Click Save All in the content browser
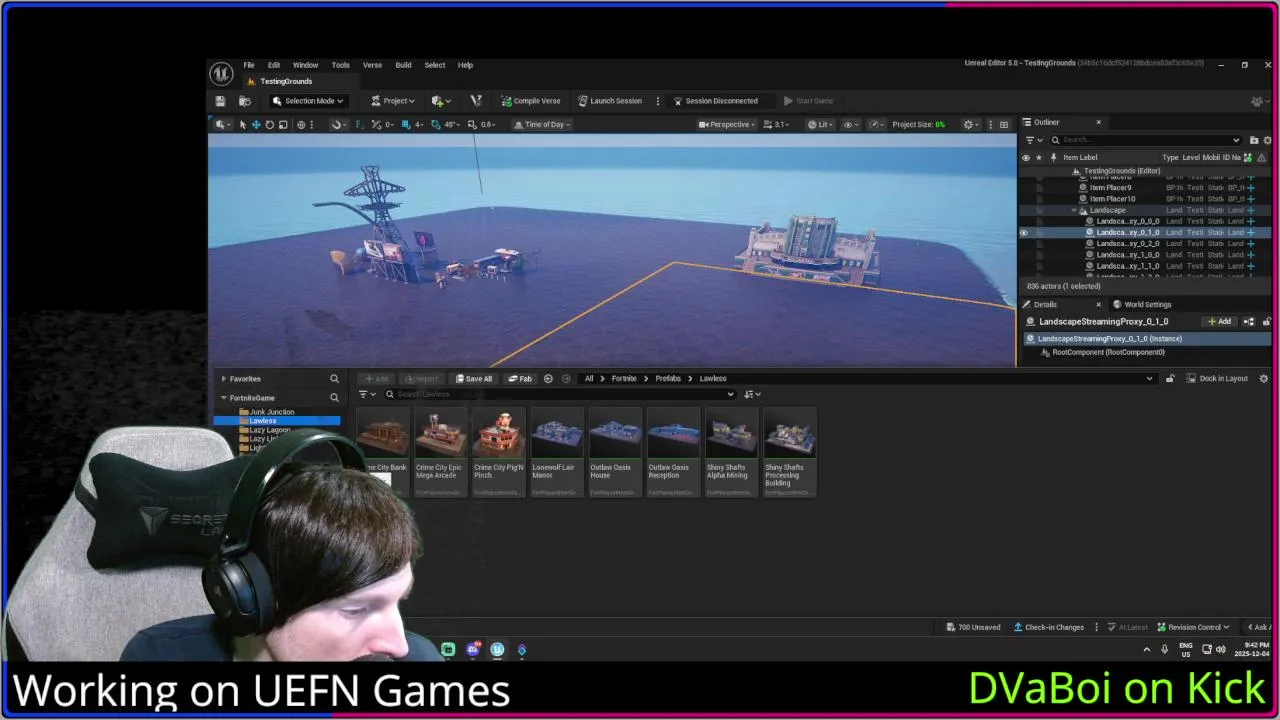Image resolution: width=1280 pixels, height=720 pixels. click(474, 379)
